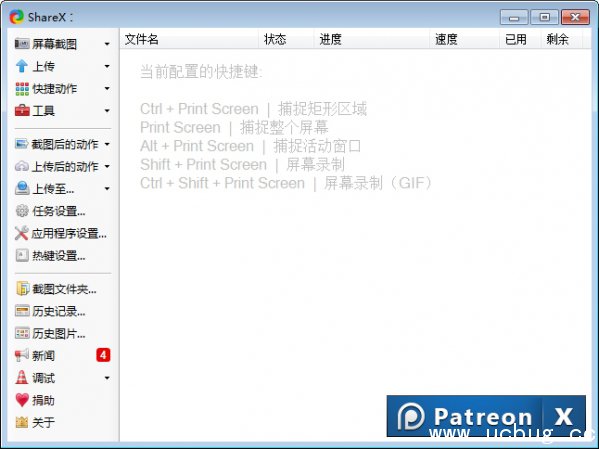Screen dimensions: 599x449
Task: Click the 调试 traffic cone icon
Action: point(22,378)
